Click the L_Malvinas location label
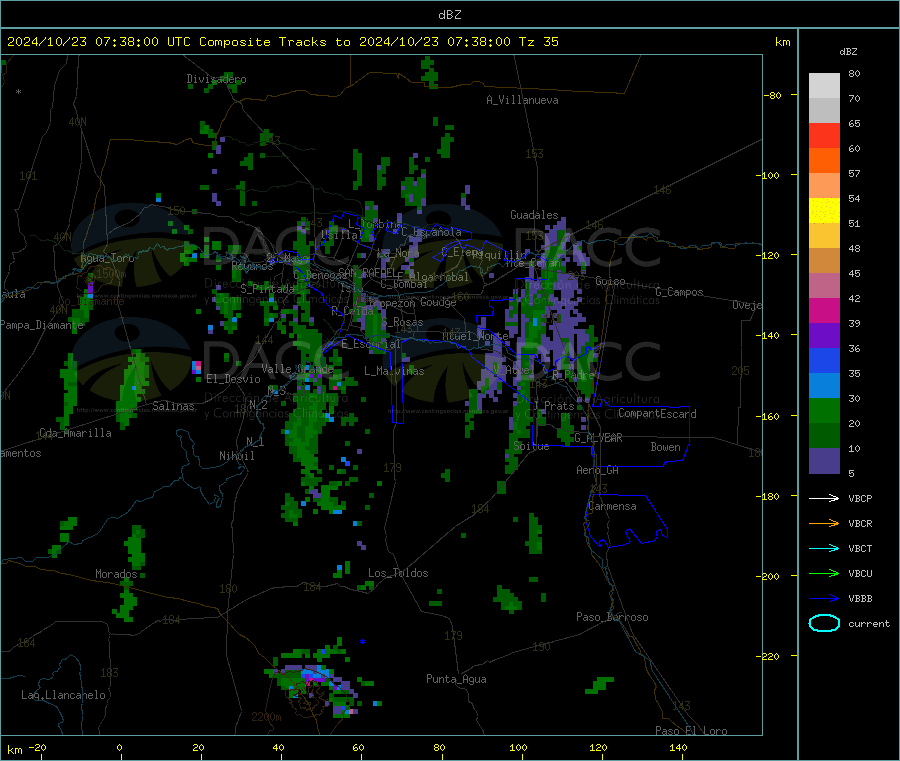 394,371
